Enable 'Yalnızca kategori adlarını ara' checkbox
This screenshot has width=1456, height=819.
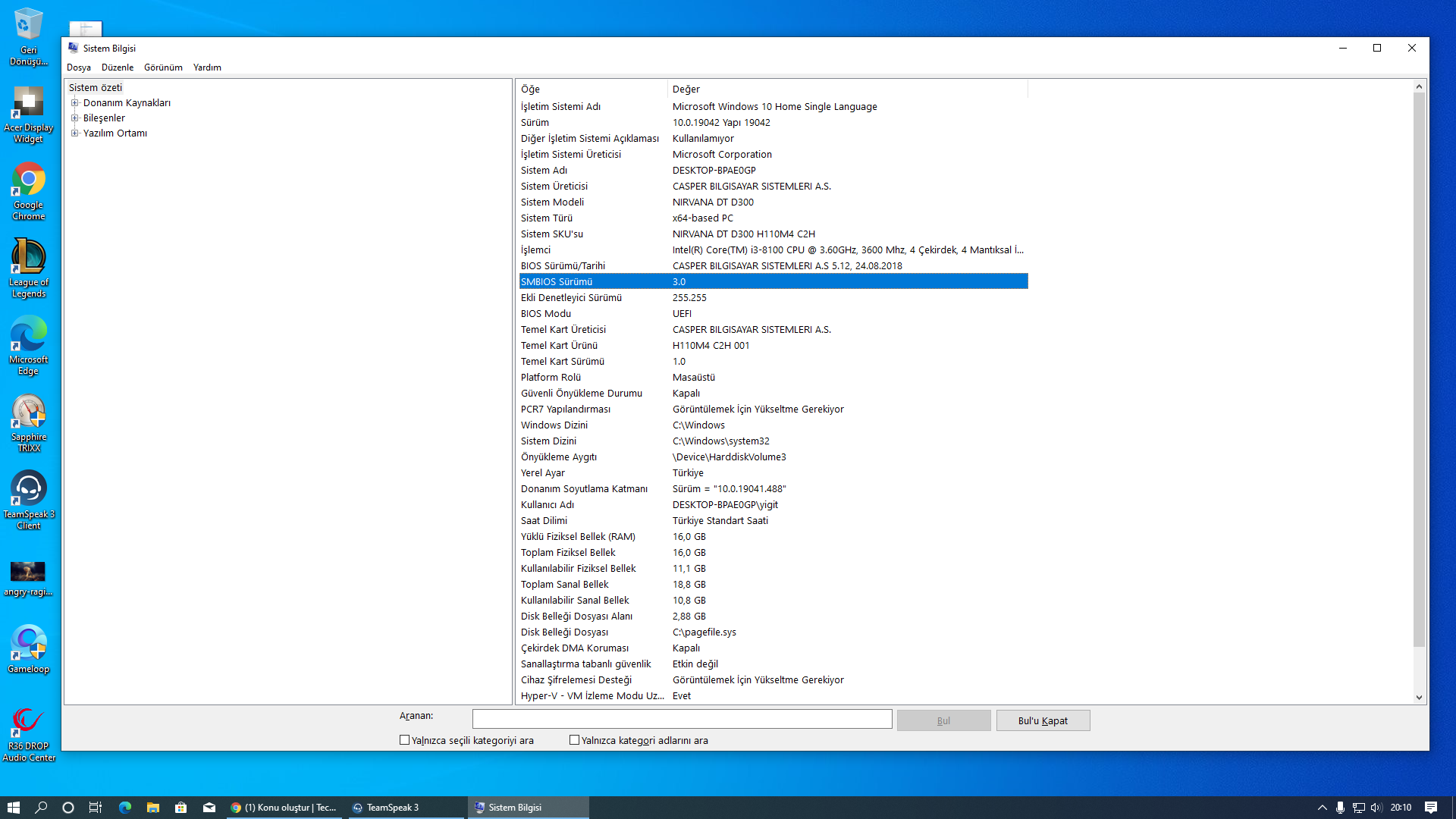[574, 740]
